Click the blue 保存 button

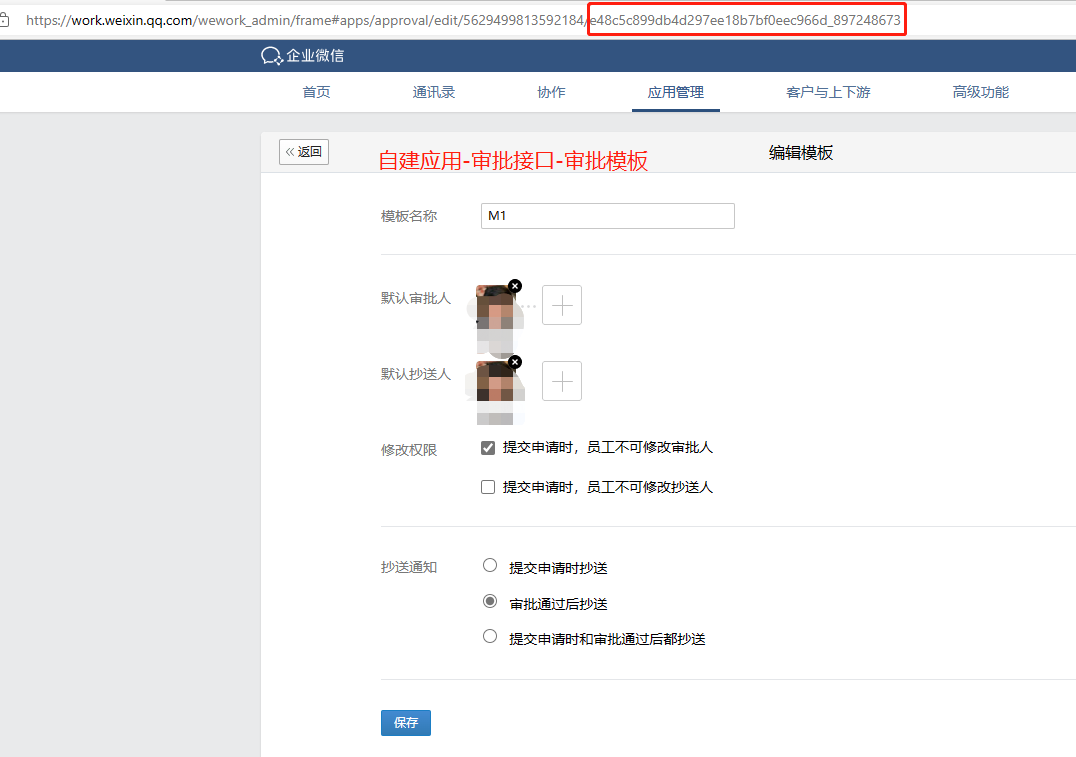406,723
